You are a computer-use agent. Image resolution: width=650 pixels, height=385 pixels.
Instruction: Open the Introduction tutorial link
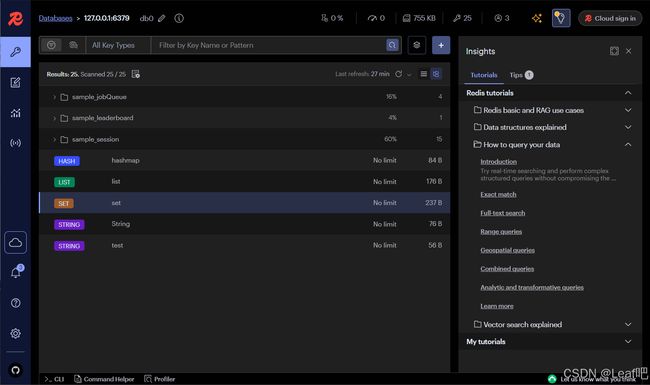point(498,162)
